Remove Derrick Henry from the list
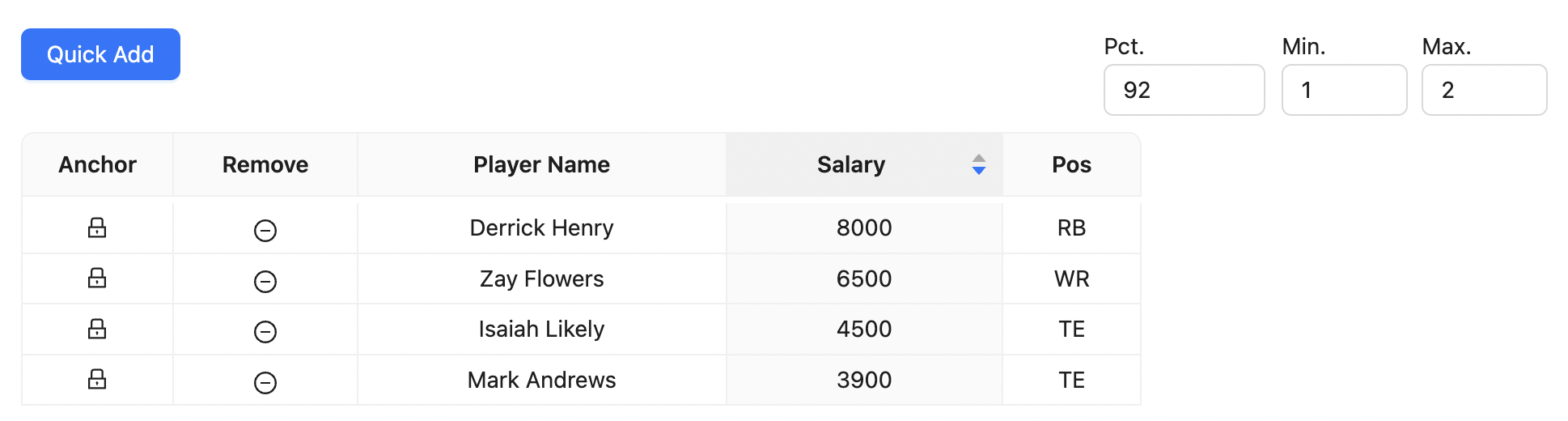Image resolution: width=1568 pixels, height=421 pixels. point(265,231)
